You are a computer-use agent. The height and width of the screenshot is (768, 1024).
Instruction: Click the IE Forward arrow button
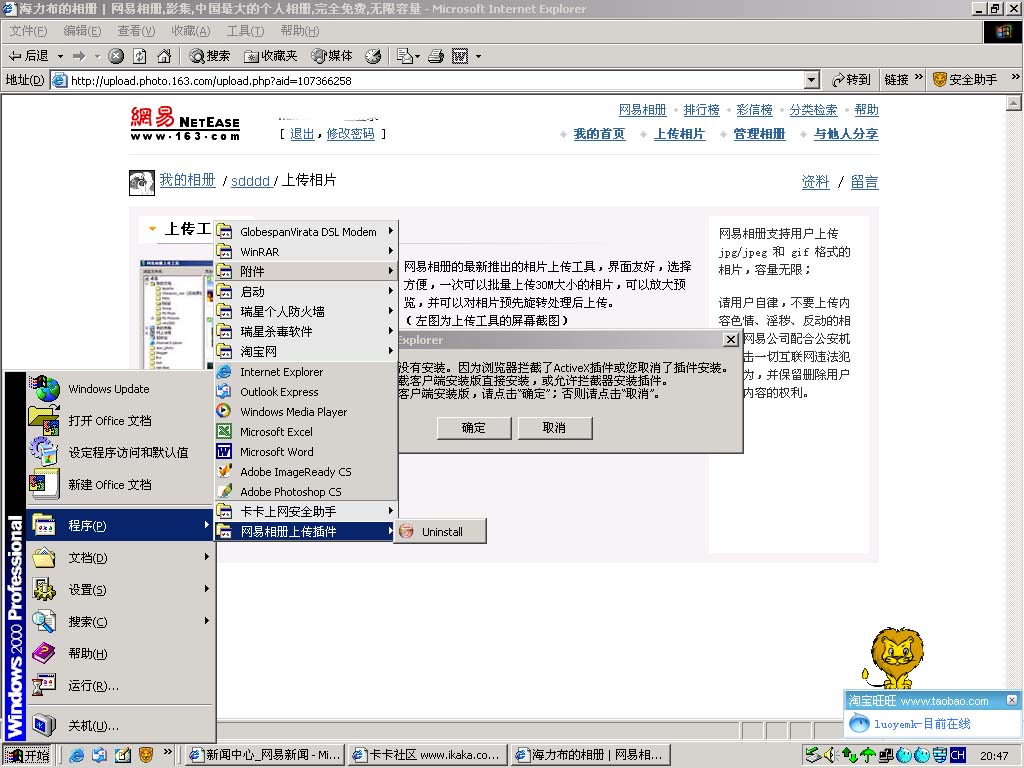[x=79, y=56]
